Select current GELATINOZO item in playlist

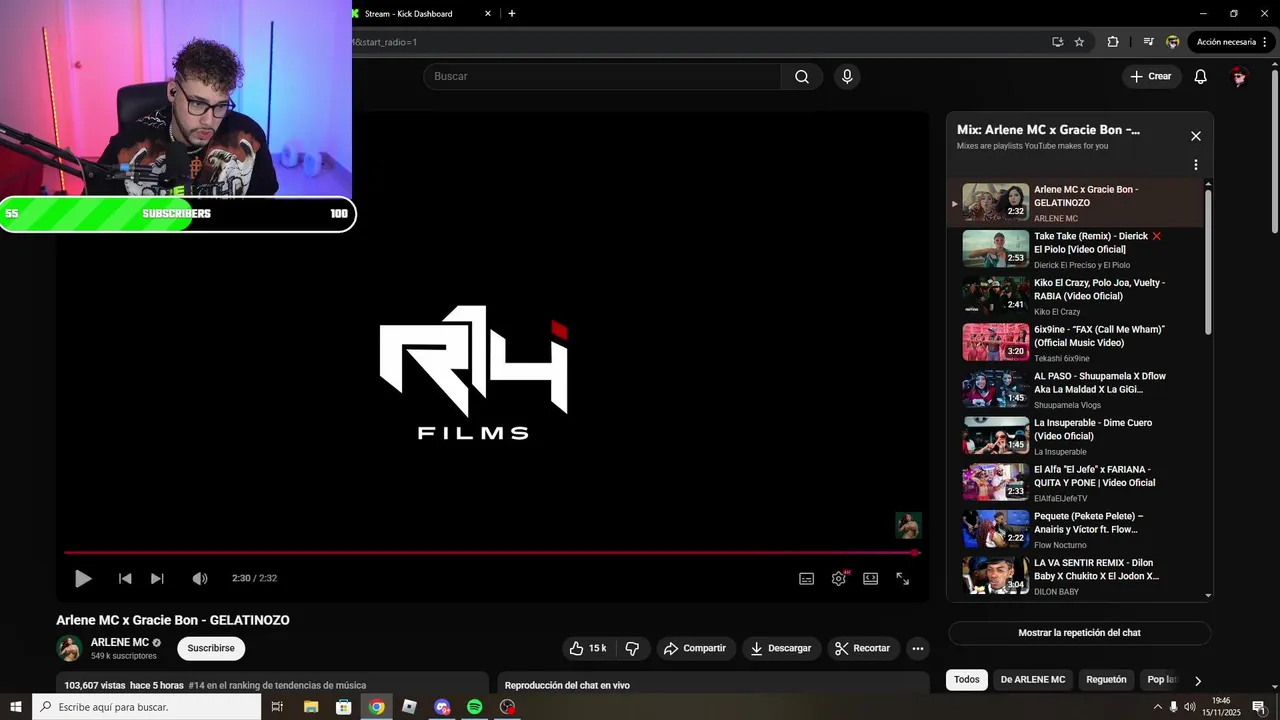click(x=1076, y=203)
